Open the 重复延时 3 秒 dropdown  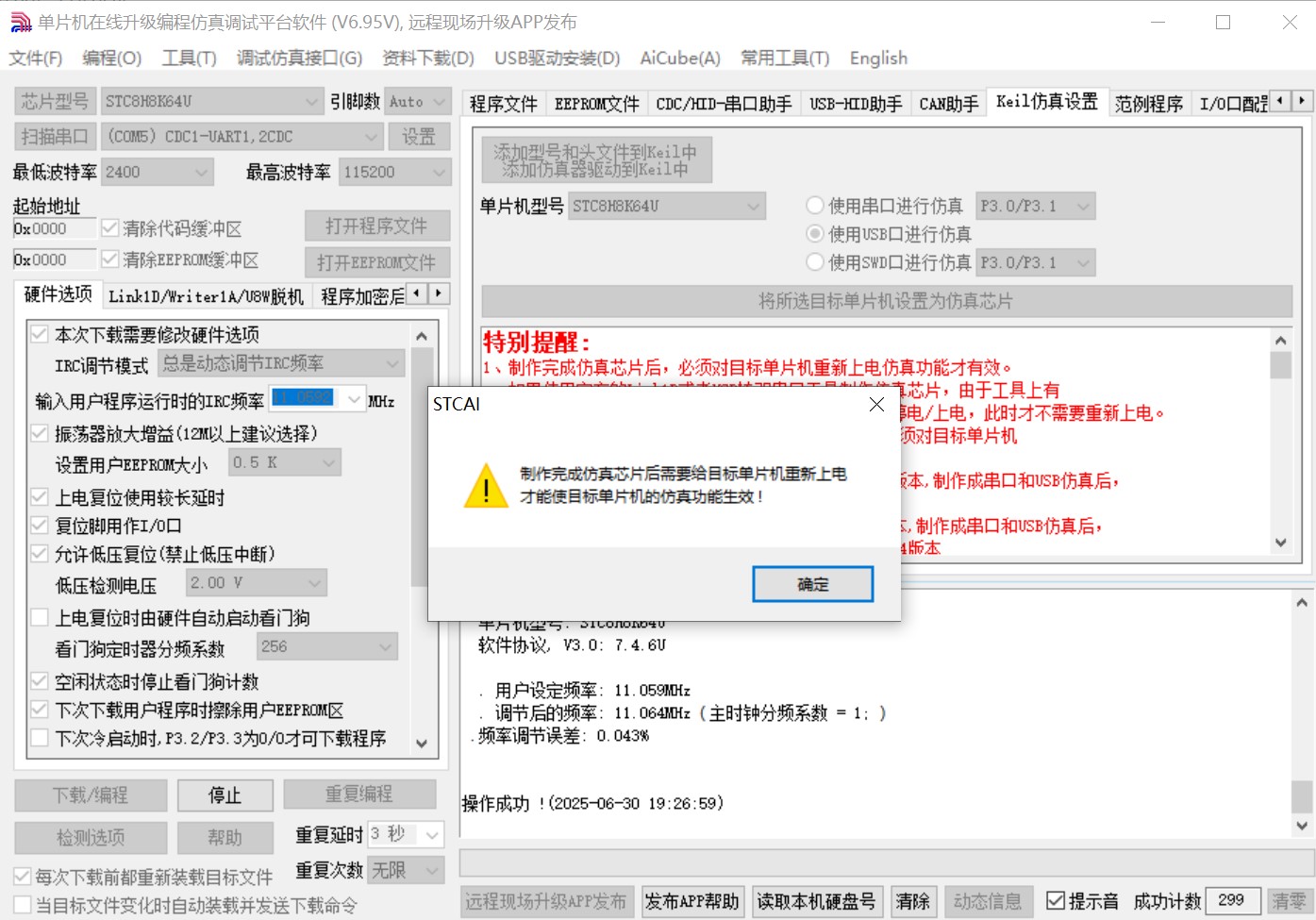pos(405,834)
